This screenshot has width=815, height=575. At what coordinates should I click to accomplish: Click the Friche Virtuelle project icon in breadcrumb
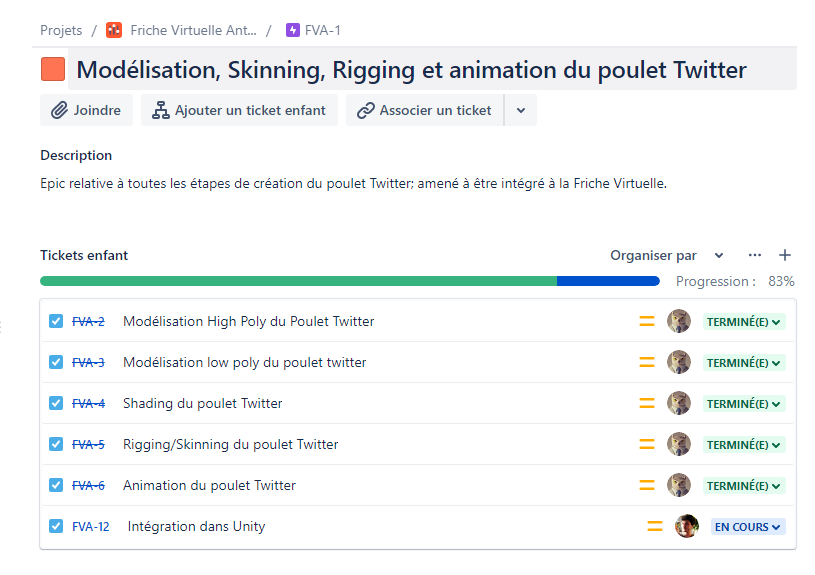click(x=114, y=30)
